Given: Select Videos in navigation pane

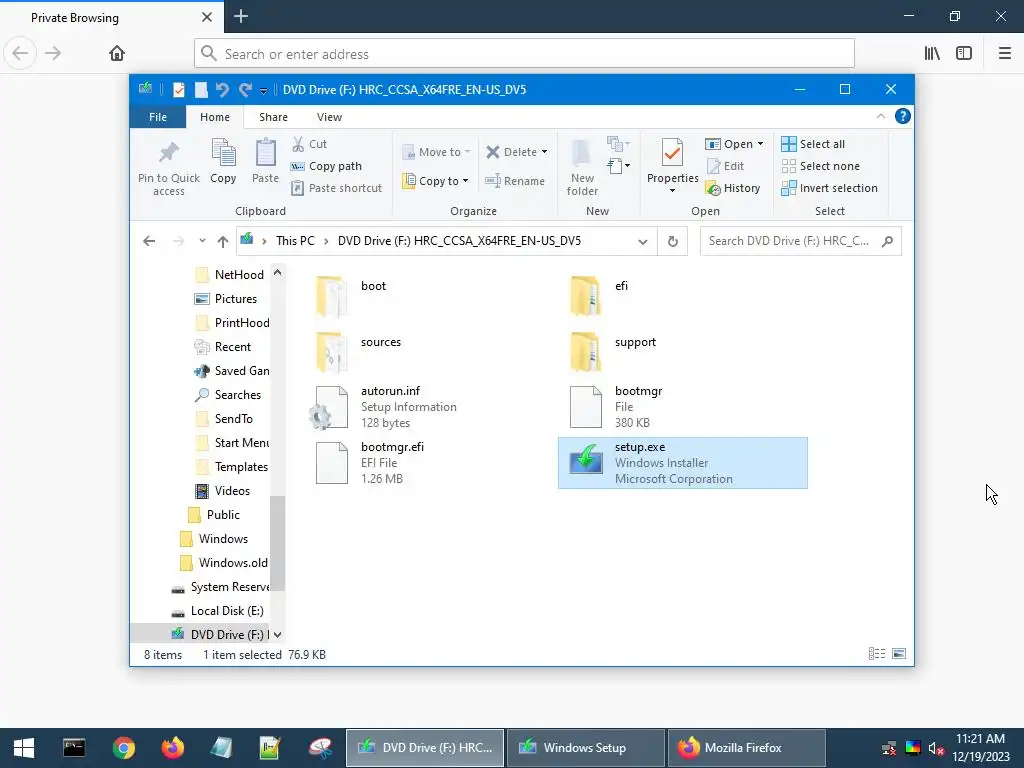Looking at the screenshot, I should [223, 490].
